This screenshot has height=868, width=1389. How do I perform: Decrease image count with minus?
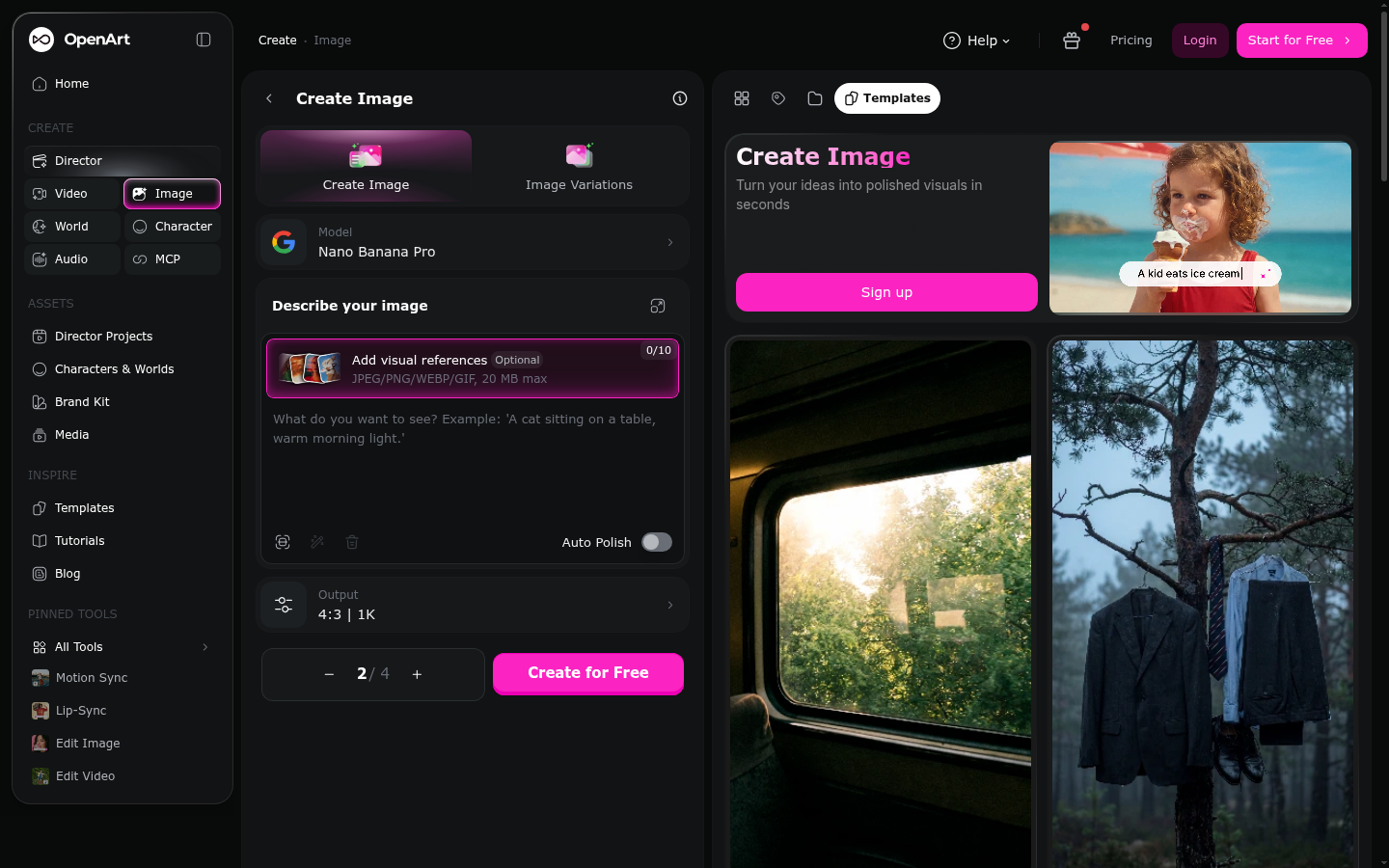click(329, 674)
